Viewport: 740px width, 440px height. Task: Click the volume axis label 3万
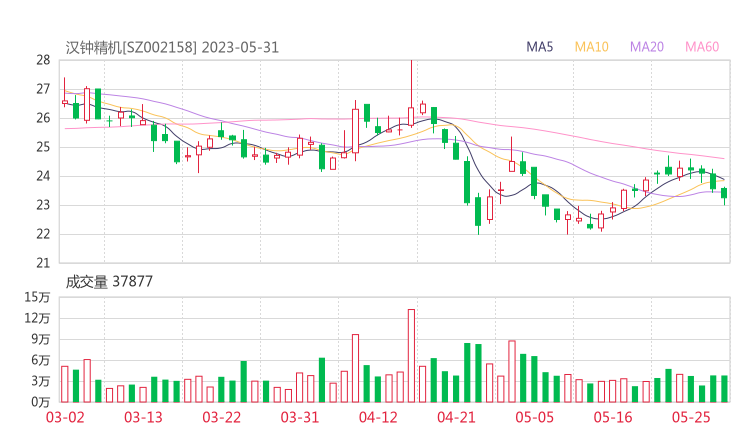click(41, 381)
